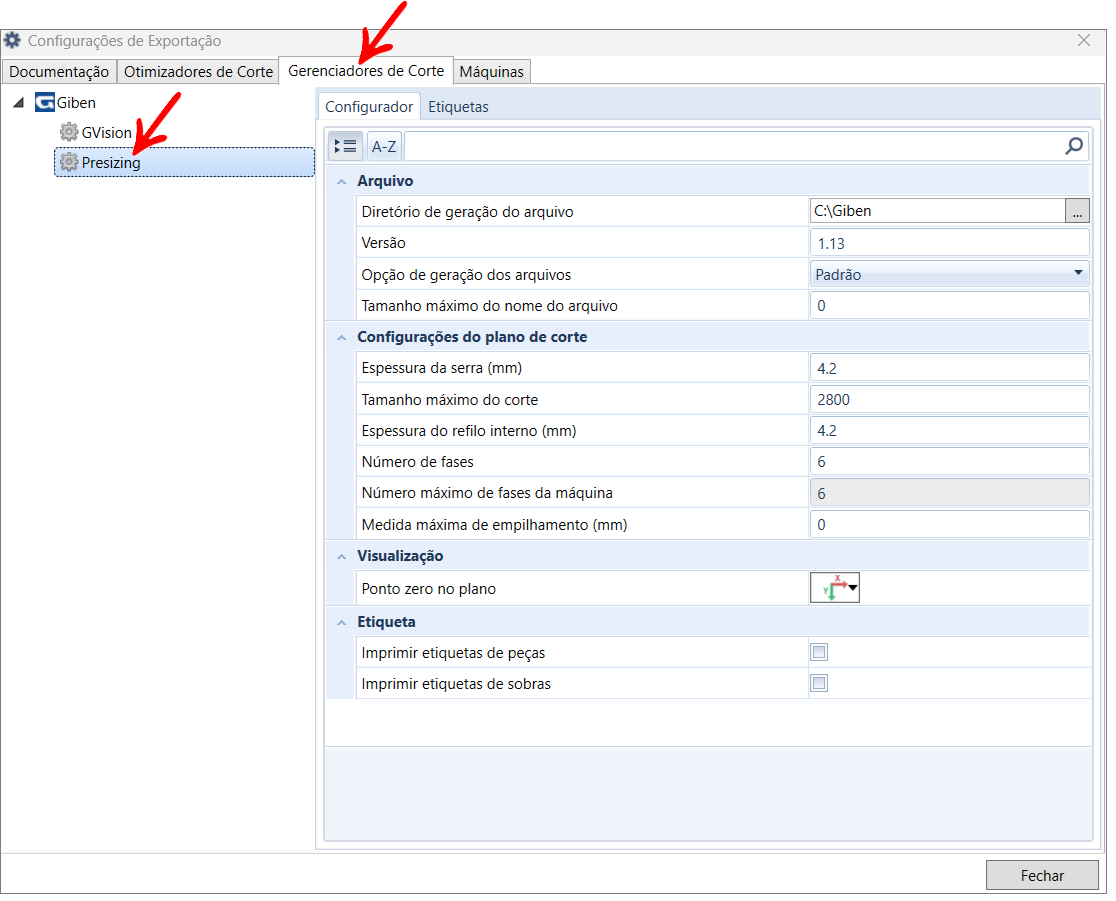The width and height of the screenshot is (1116, 901).
Task: Click the settings gear in title bar
Action: [x=13, y=41]
